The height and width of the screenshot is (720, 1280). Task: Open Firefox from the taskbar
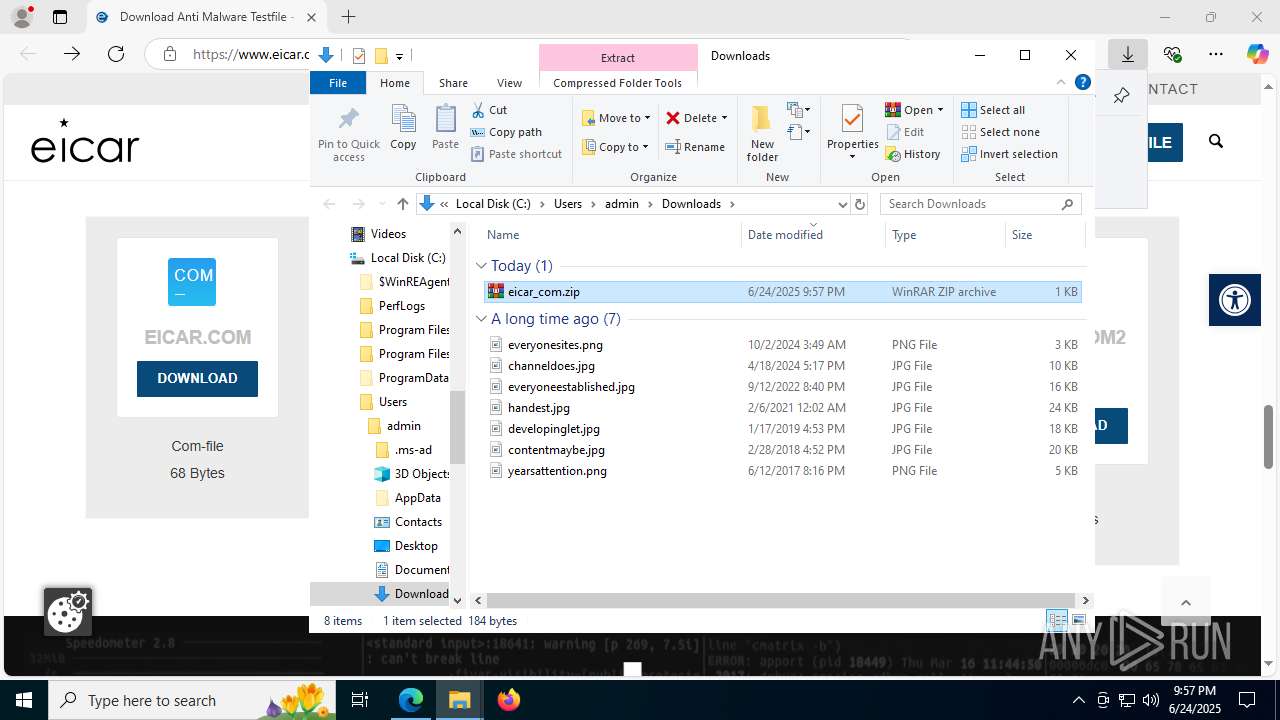[x=509, y=700]
